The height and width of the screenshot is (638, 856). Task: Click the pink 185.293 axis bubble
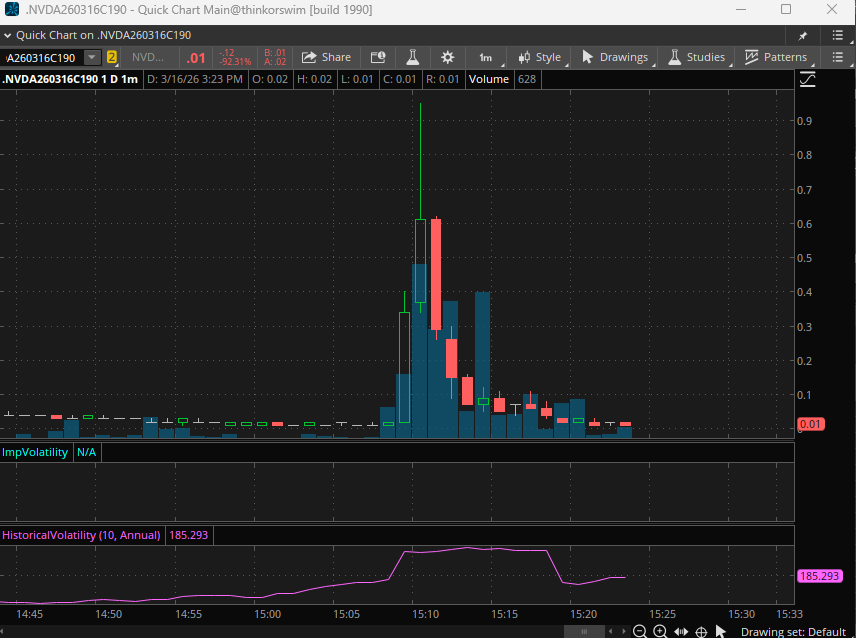820,576
